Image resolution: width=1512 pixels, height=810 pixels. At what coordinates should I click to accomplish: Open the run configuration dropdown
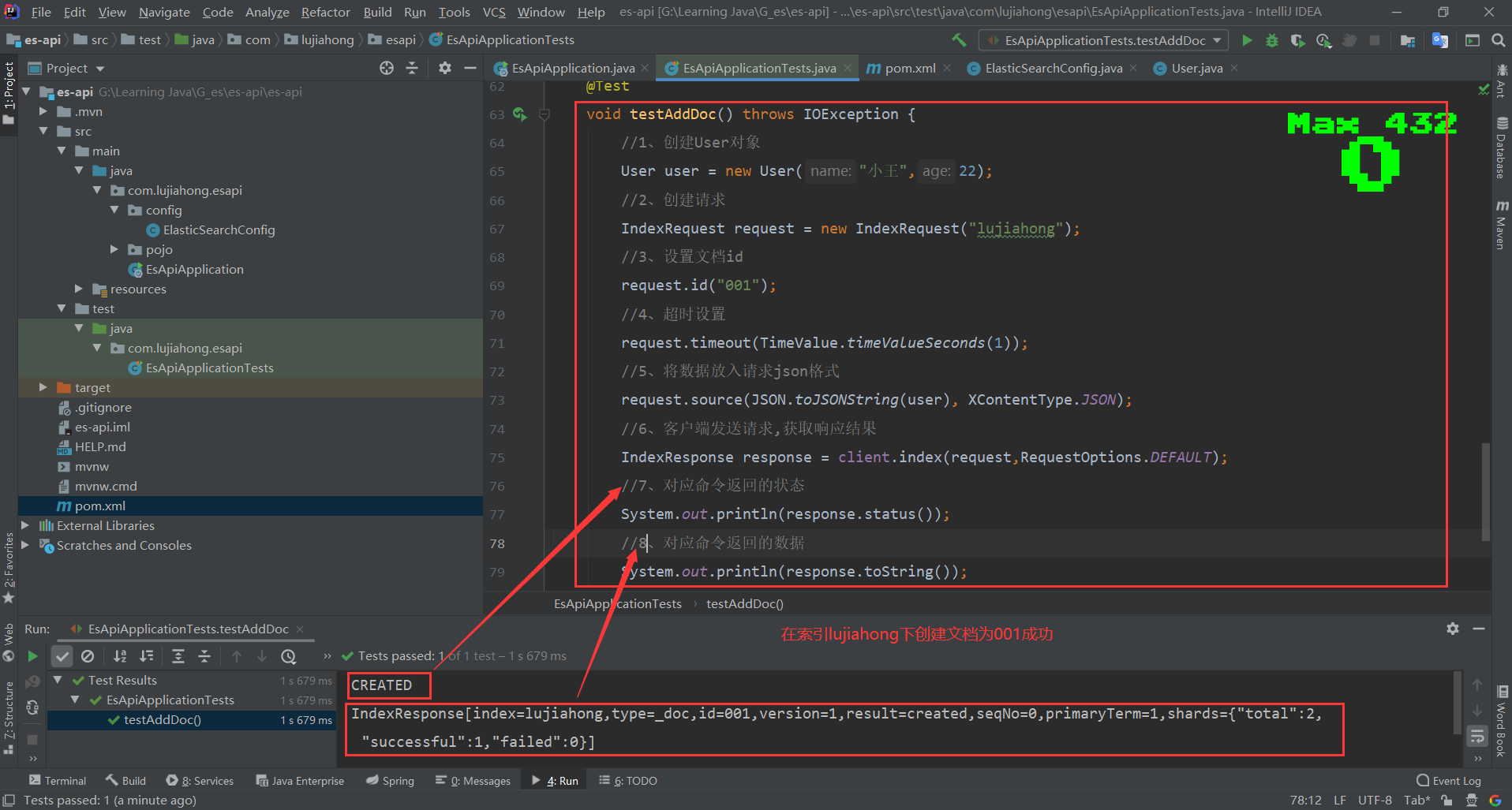[1104, 40]
